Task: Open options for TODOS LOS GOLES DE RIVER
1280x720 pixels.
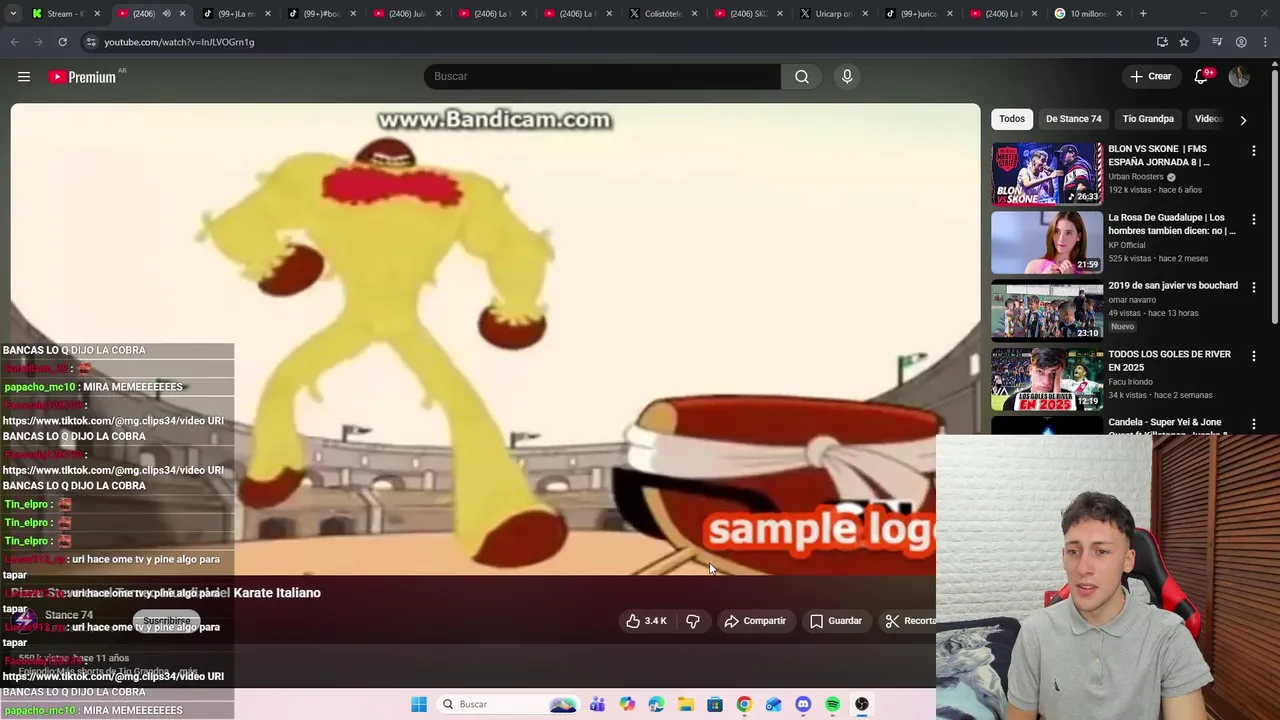Action: 1254,356
